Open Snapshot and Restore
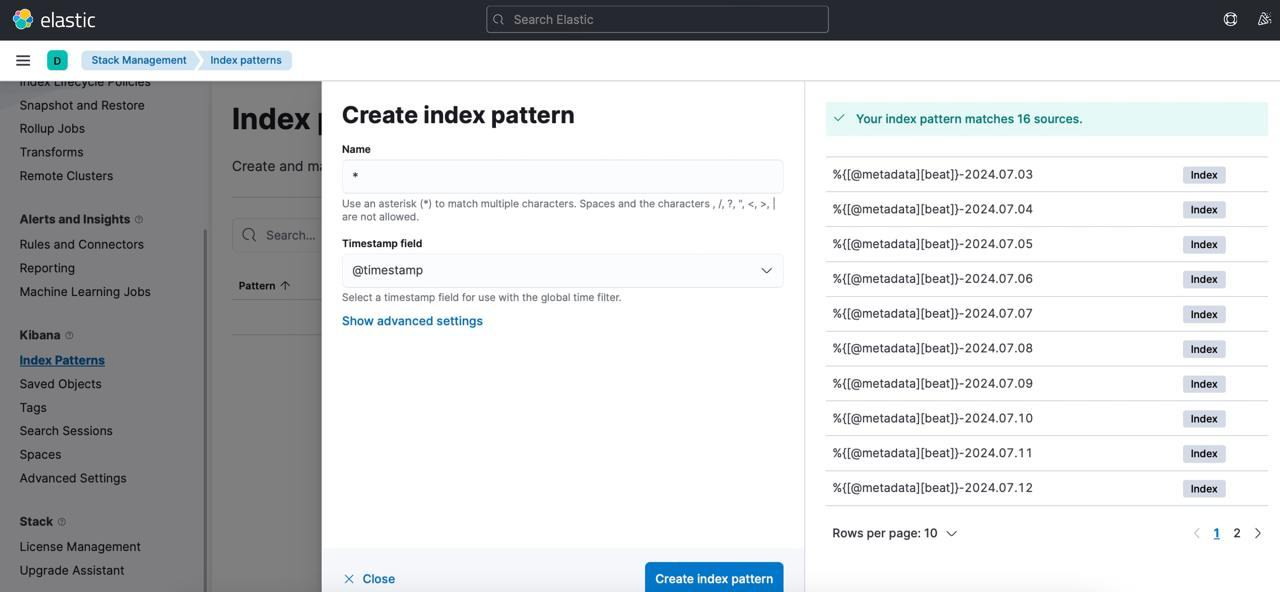Screen dimensions: 1280x592 [82, 105]
